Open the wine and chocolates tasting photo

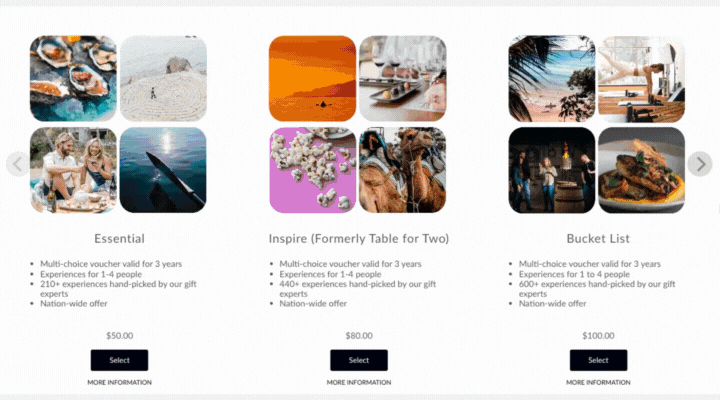pos(402,79)
